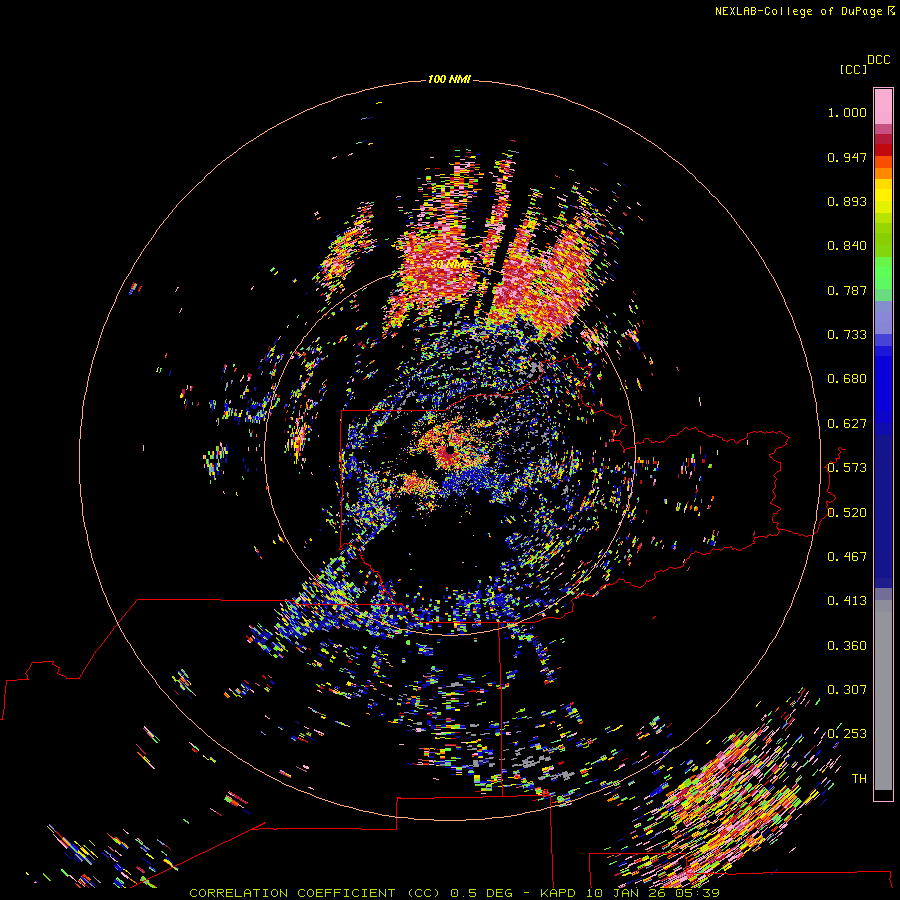This screenshot has width=900, height=900.
Task: Pick the light pink swatch at color bar top
Action: [883, 107]
